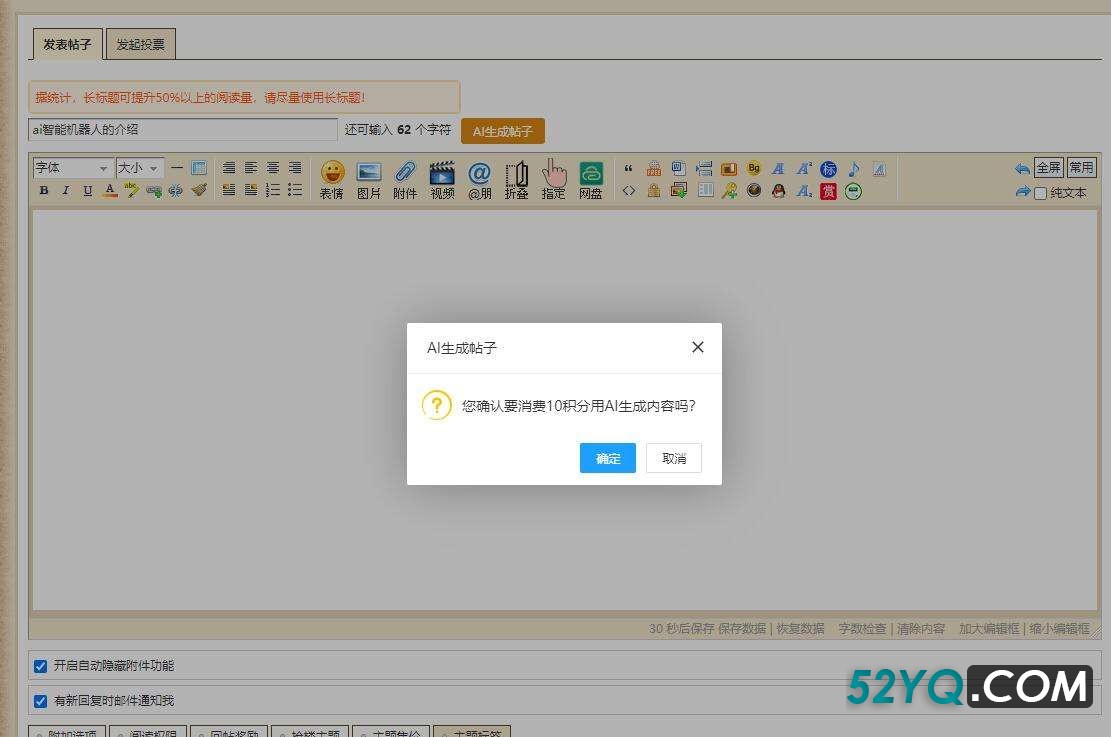This screenshot has height=737, width=1111.
Task: Select the 发表帖子 tab
Action: click(x=67, y=45)
